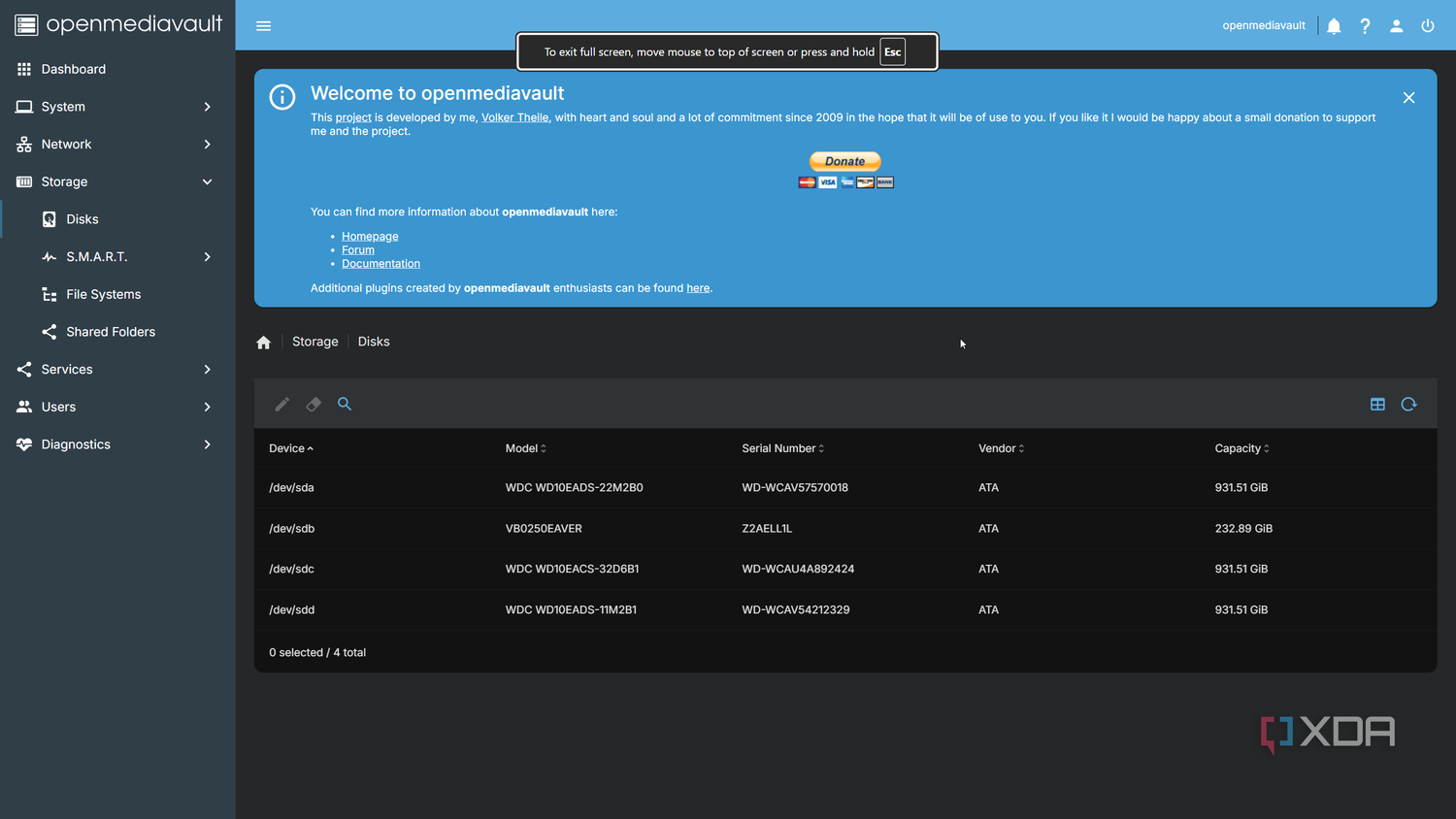Image resolution: width=1456 pixels, height=819 pixels.
Task: Click the Users people icon in the sidebar
Action: coord(24,407)
